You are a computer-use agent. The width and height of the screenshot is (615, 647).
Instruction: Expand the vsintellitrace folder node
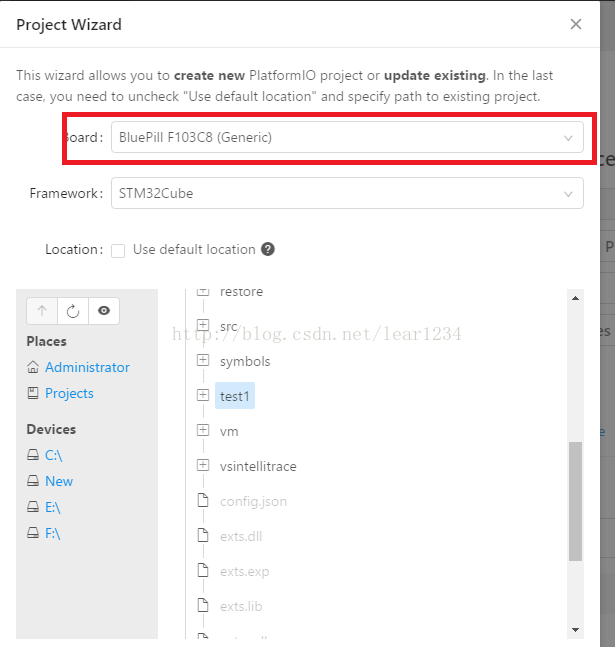tap(203, 465)
